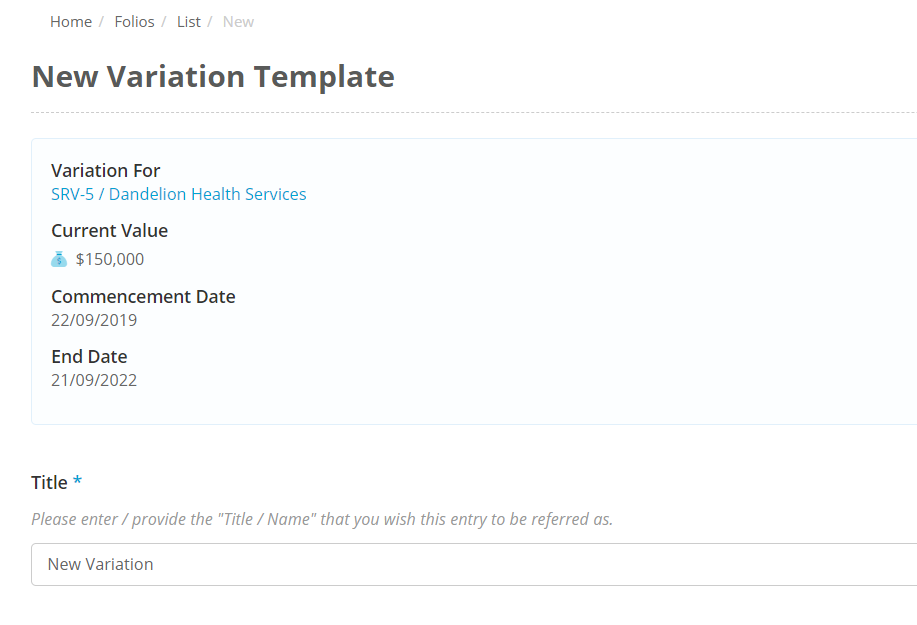This screenshot has height=625, width=917.
Task: Click the commencement date 22/09/2019
Action: tap(94, 320)
